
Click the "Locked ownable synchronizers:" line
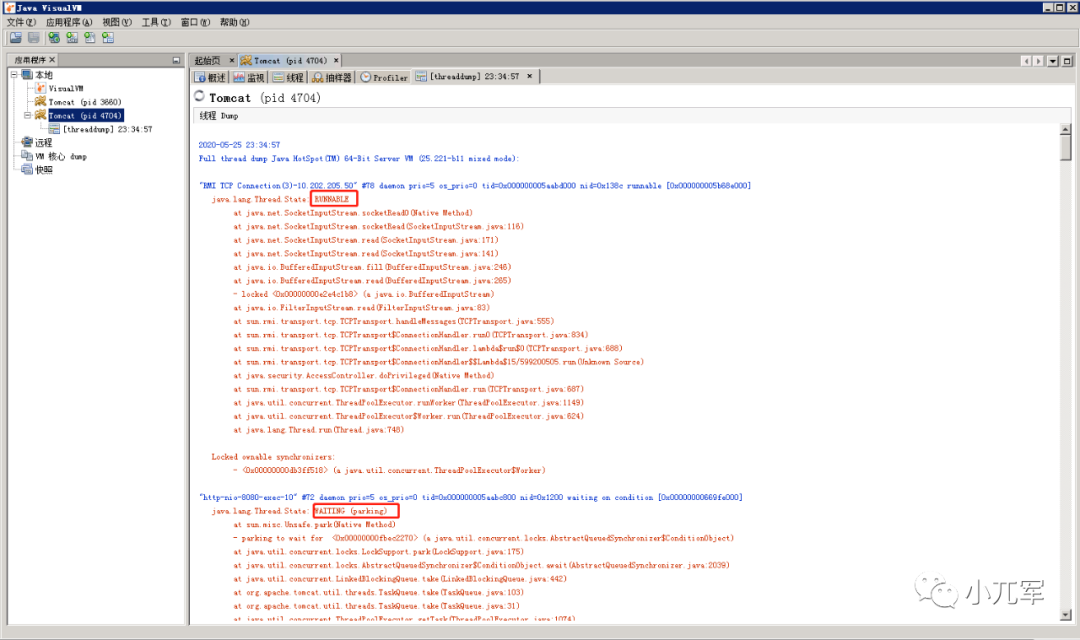[x=273, y=457]
